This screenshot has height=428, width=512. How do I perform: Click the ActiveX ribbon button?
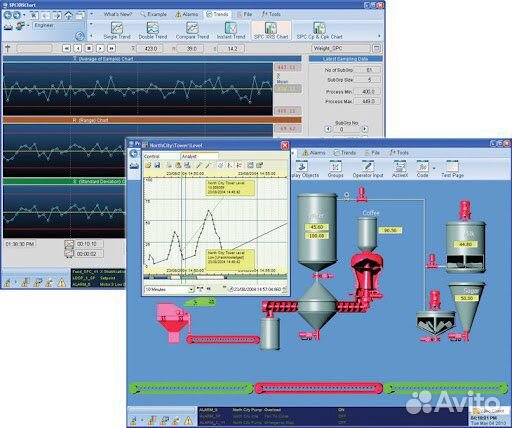400,169
